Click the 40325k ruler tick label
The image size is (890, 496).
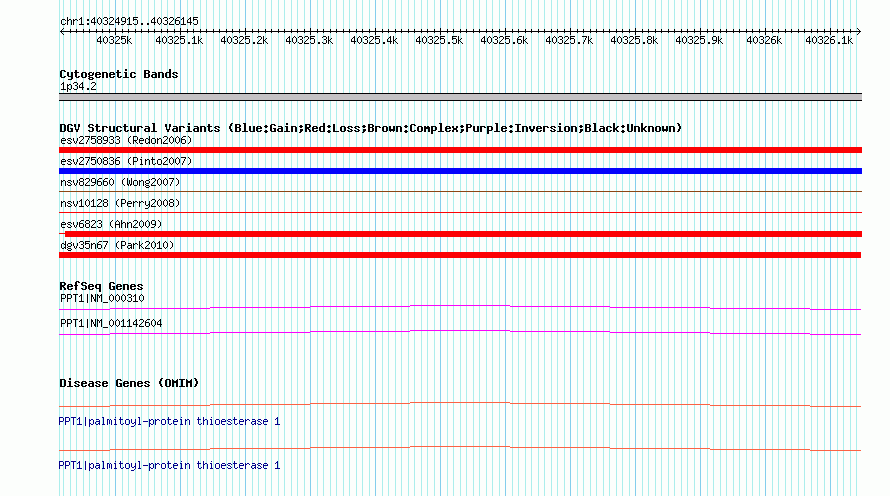tap(114, 40)
